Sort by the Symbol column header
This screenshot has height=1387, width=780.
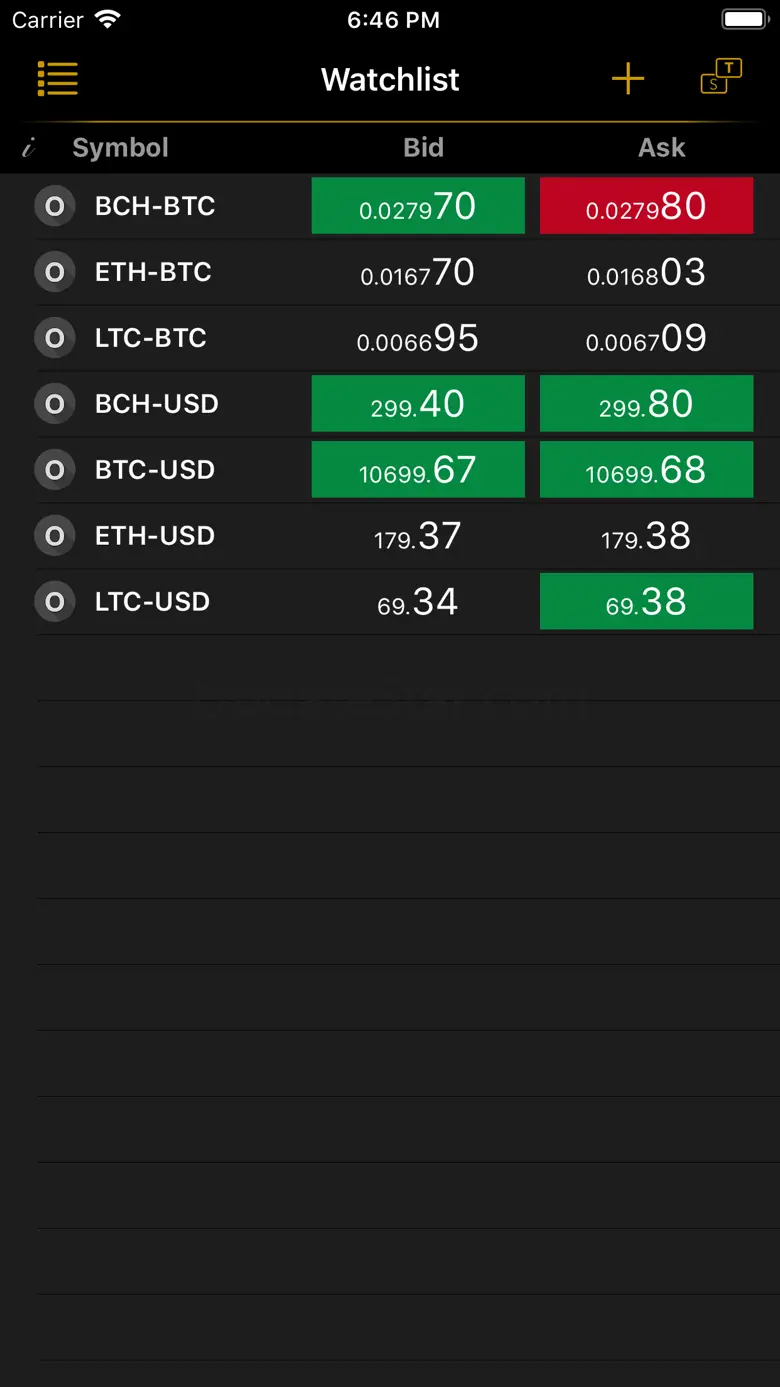(x=120, y=148)
